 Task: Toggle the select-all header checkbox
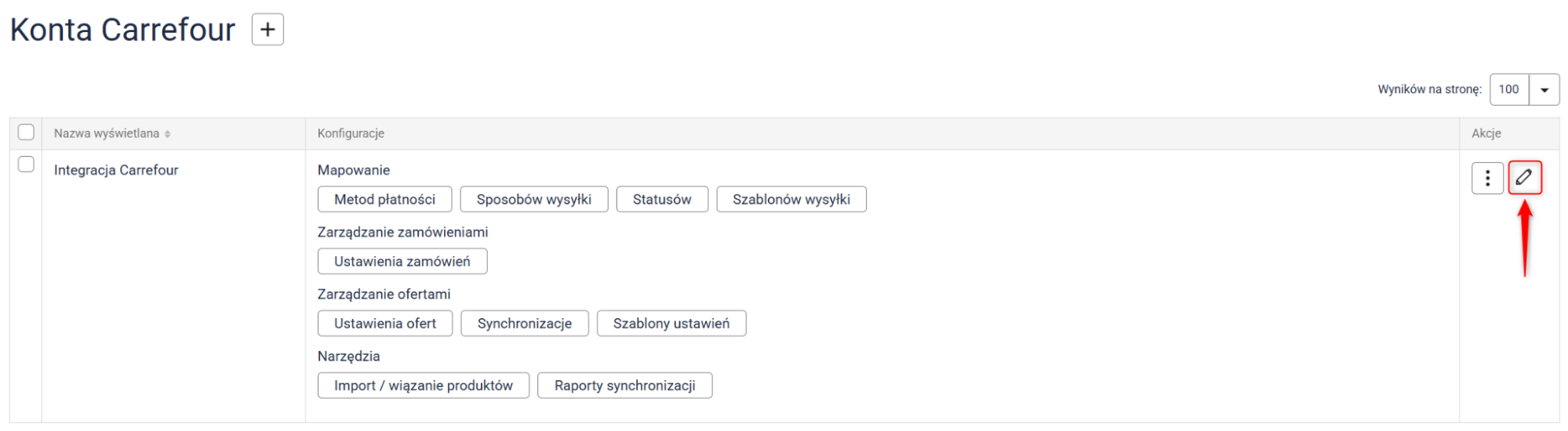click(26, 132)
